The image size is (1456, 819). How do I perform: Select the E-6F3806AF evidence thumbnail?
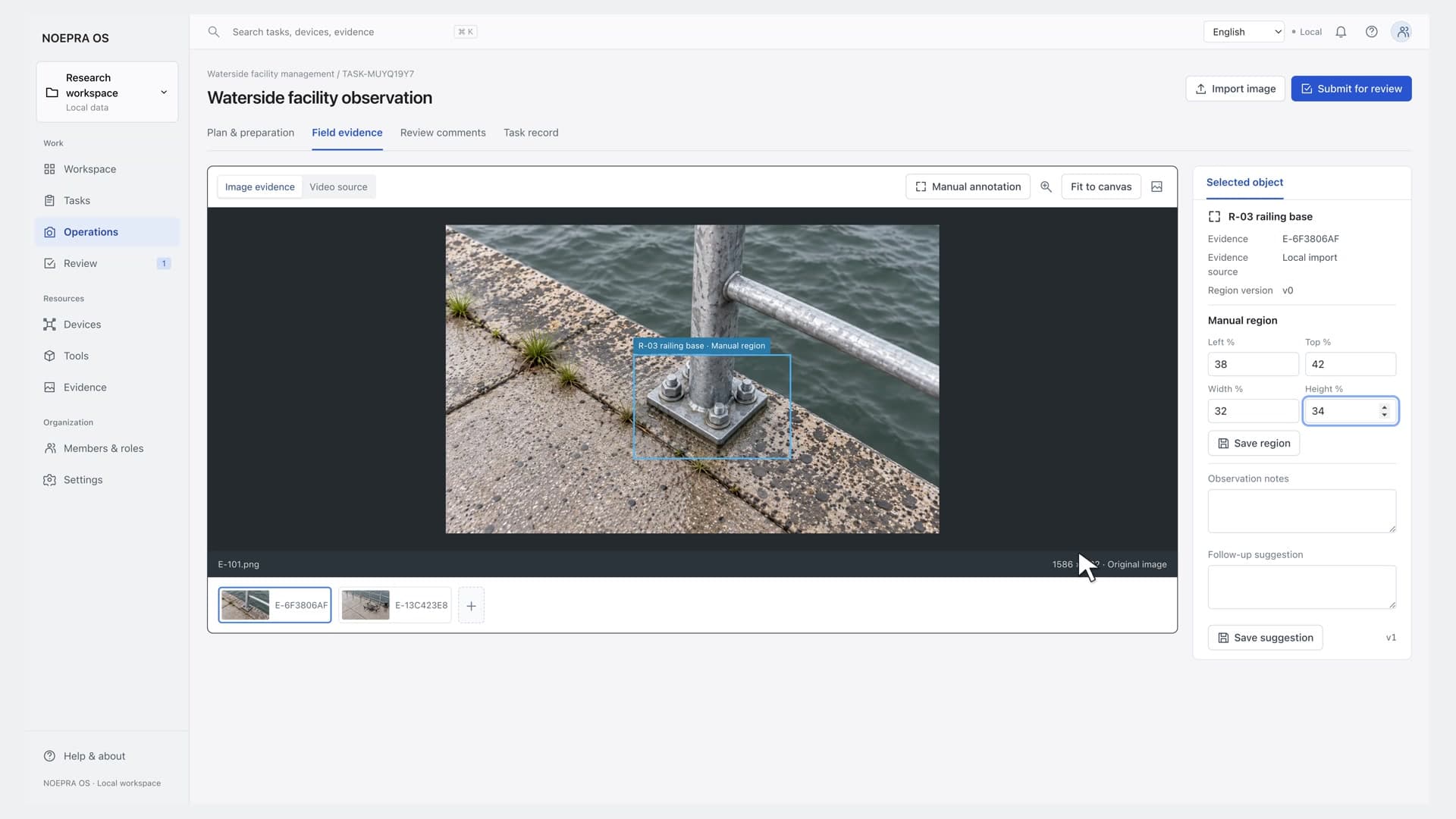pyautogui.click(x=275, y=605)
